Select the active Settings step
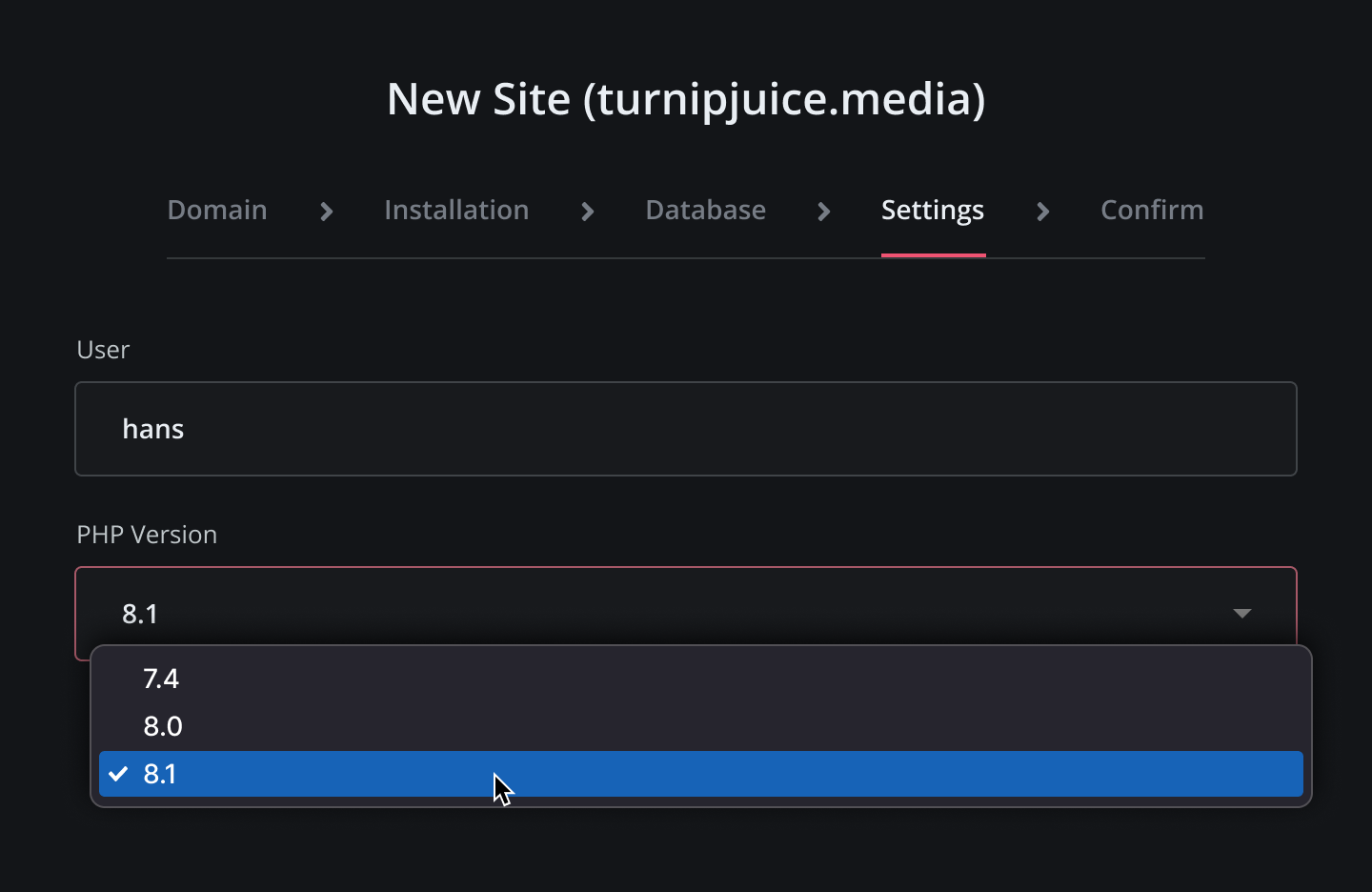 933,210
